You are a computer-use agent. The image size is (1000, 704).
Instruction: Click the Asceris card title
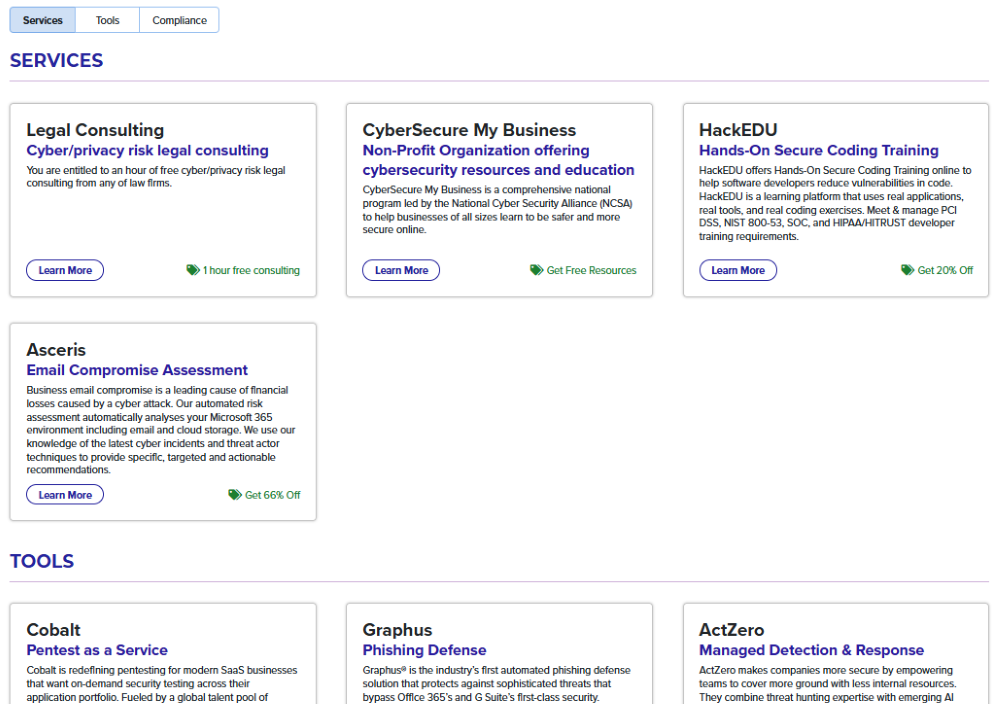tap(56, 350)
